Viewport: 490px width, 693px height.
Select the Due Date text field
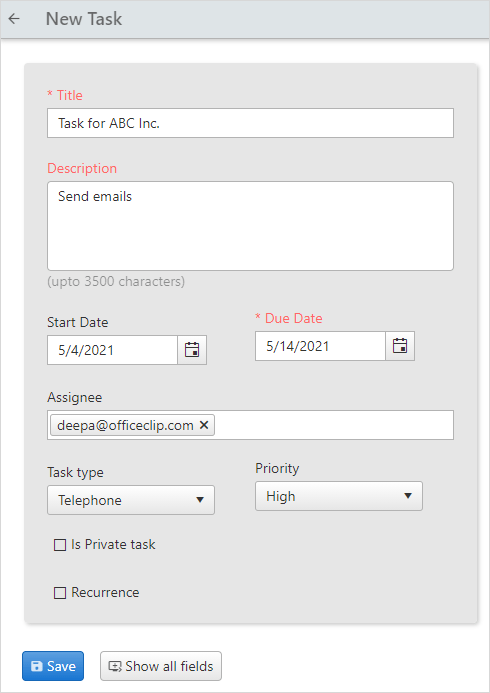pyautogui.click(x=320, y=346)
